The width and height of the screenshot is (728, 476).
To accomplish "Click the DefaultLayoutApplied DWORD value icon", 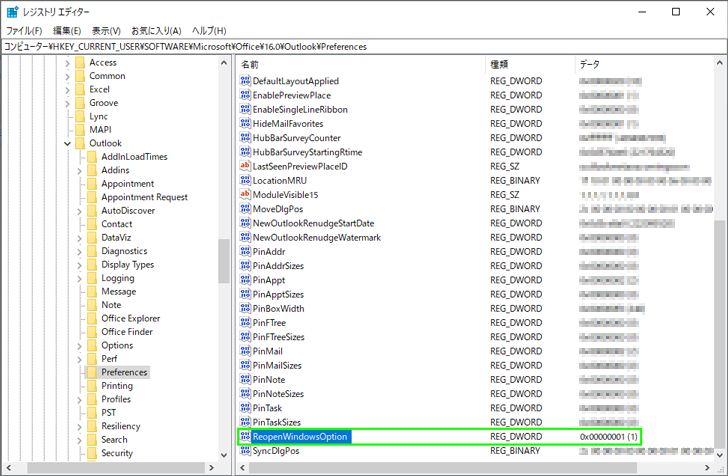I will click(x=245, y=80).
